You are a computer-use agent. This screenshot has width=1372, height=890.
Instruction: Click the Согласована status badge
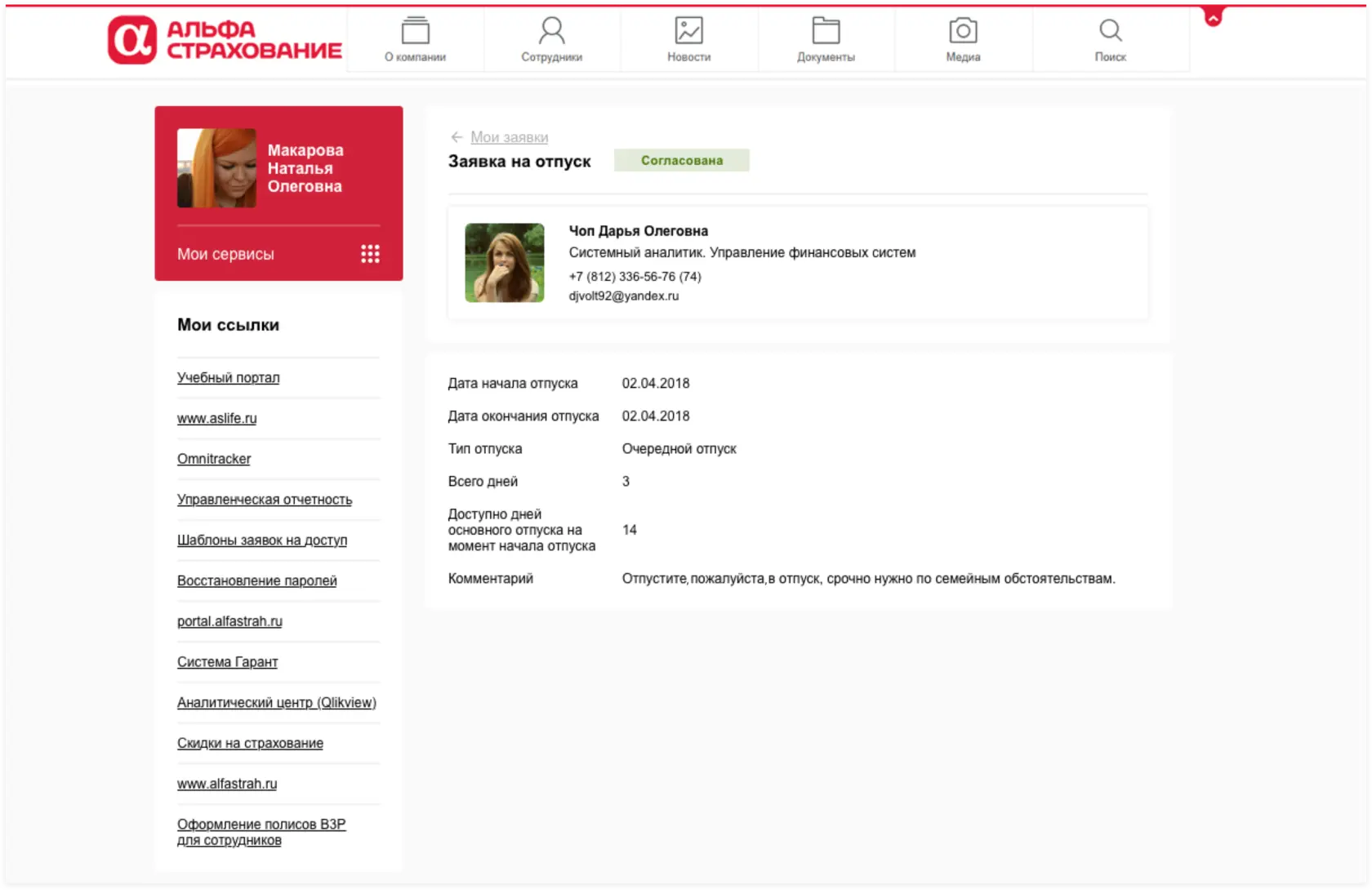point(682,160)
